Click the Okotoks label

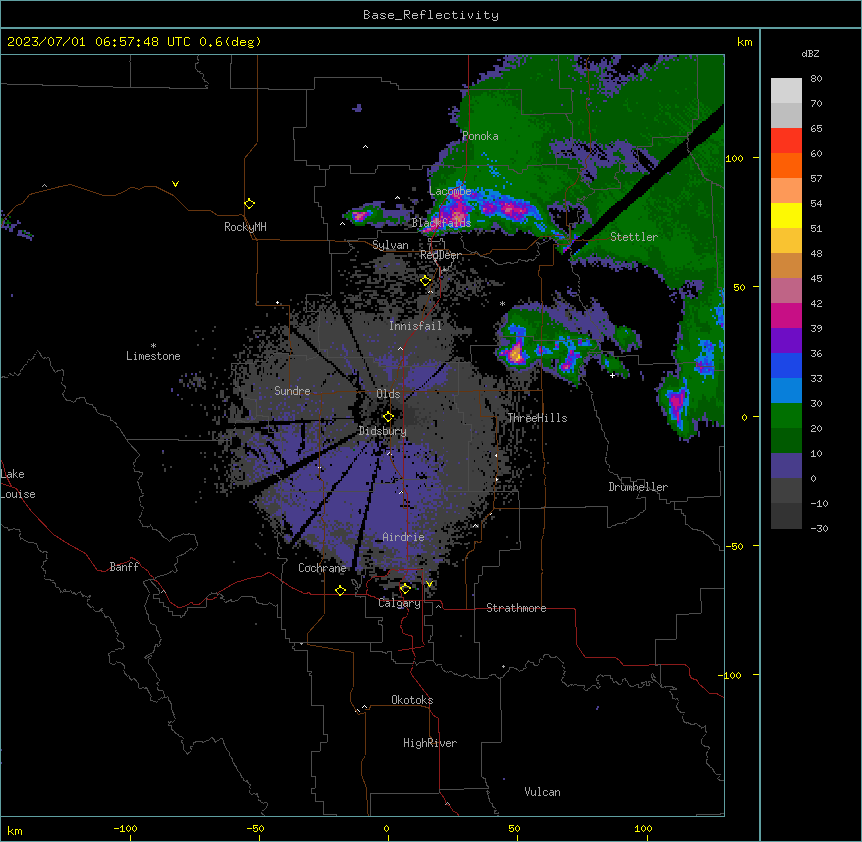coord(412,700)
